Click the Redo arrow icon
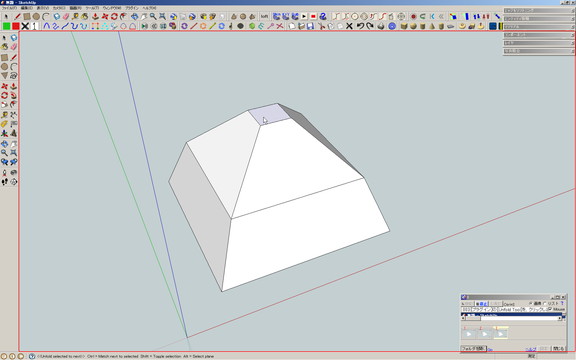576x360 pixels. 370,26
